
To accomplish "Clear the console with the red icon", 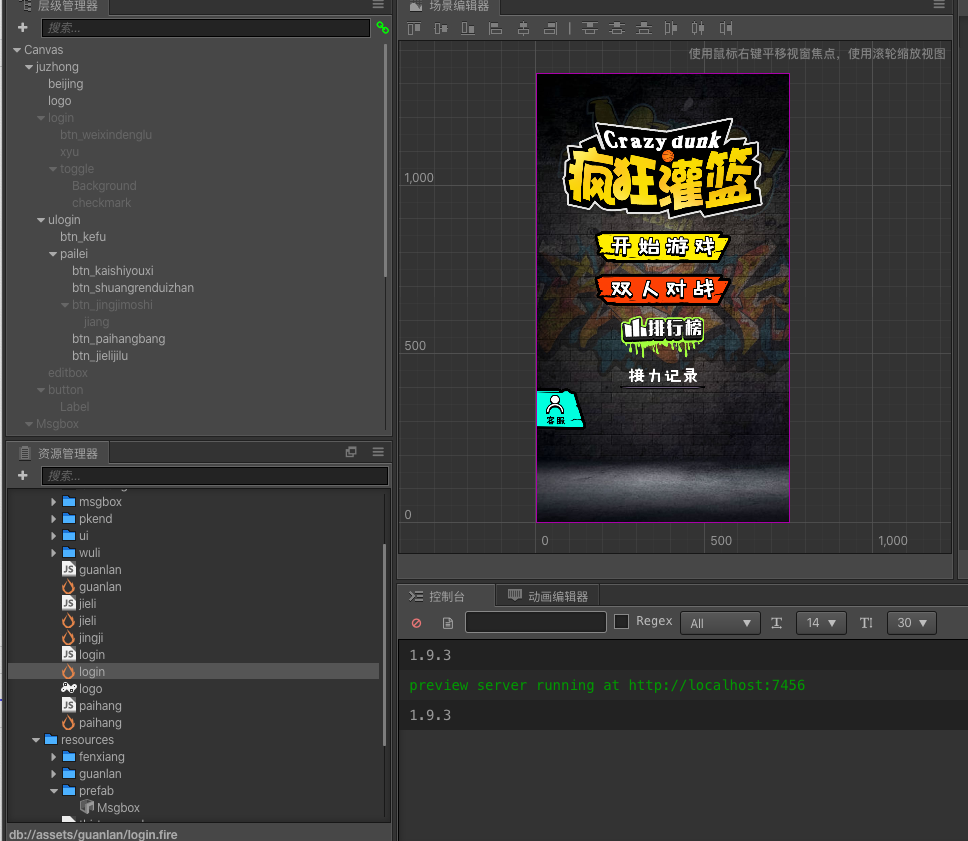I will pyautogui.click(x=417, y=623).
